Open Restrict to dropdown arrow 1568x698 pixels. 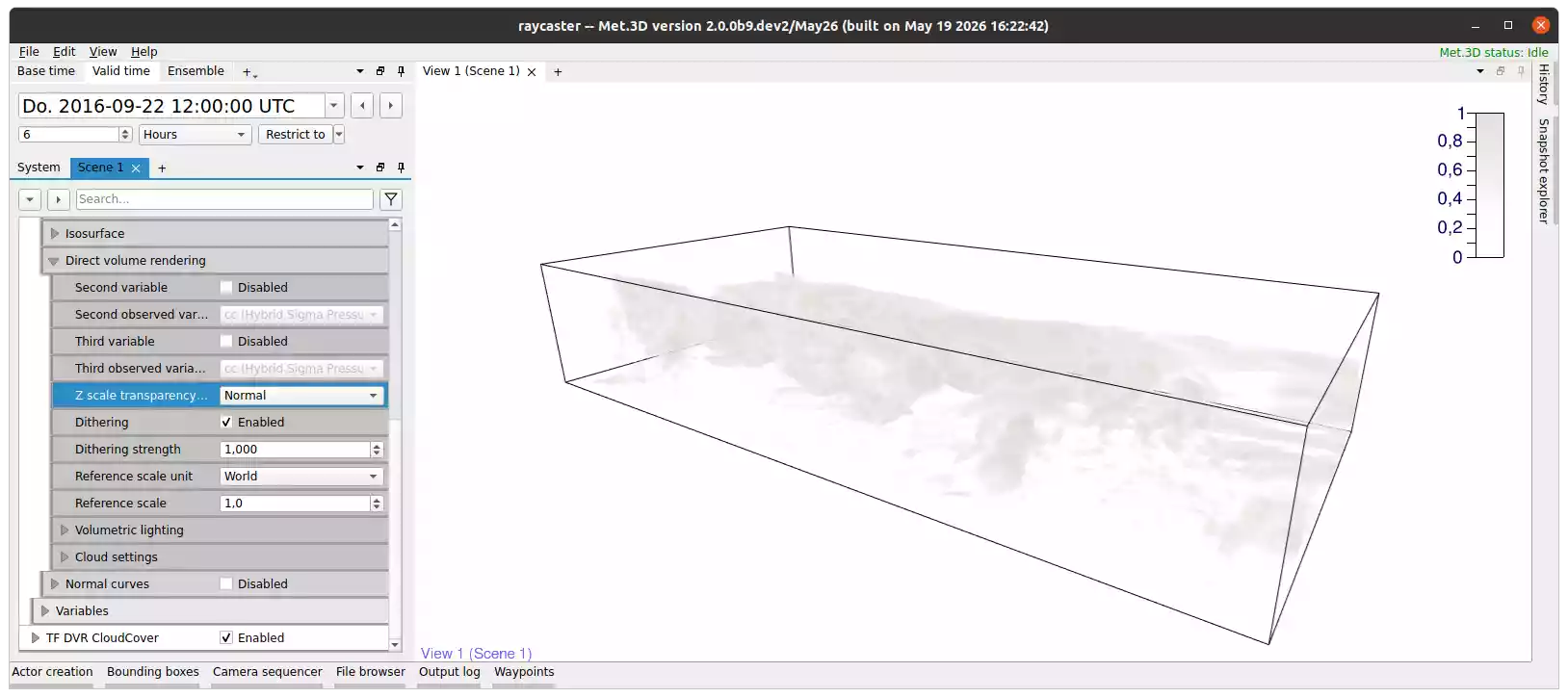(339, 135)
